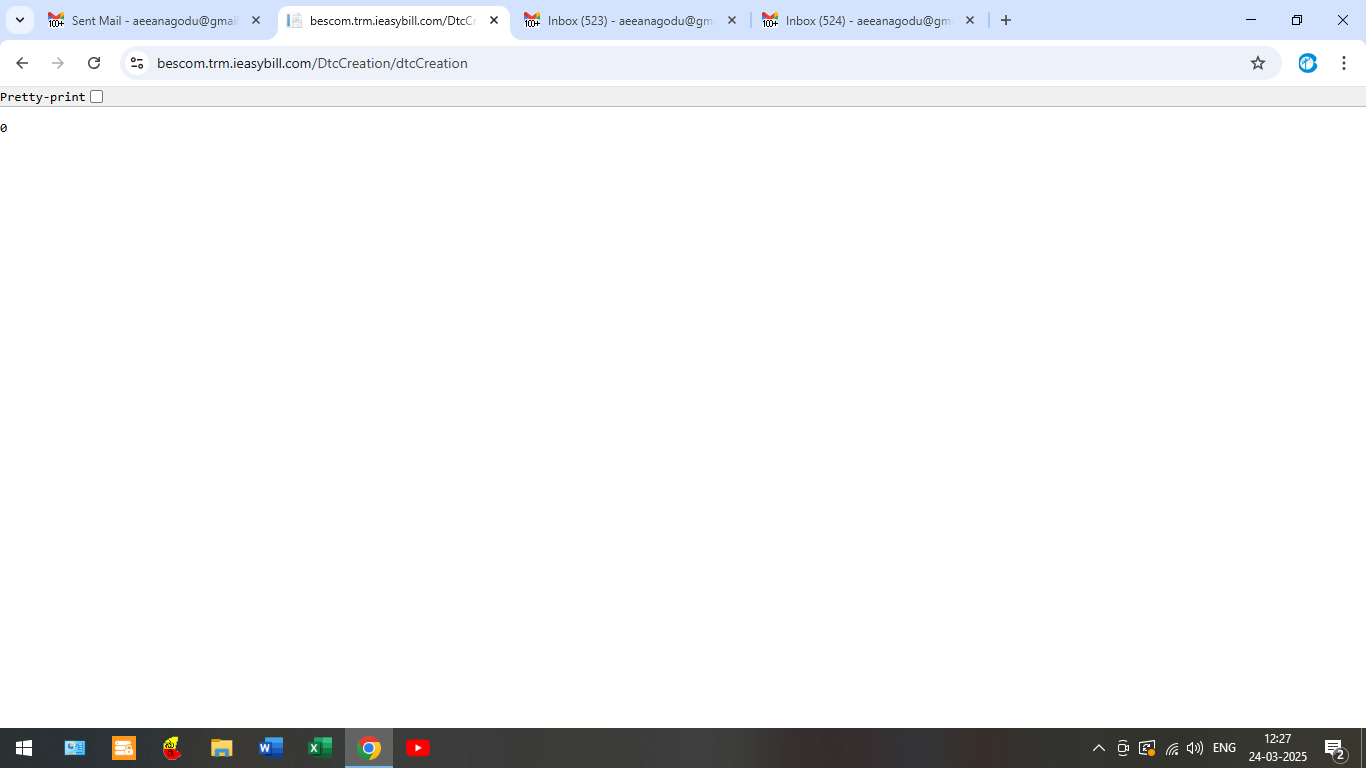Open the first pinned taskbar app after Start

click(x=75, y=748)
